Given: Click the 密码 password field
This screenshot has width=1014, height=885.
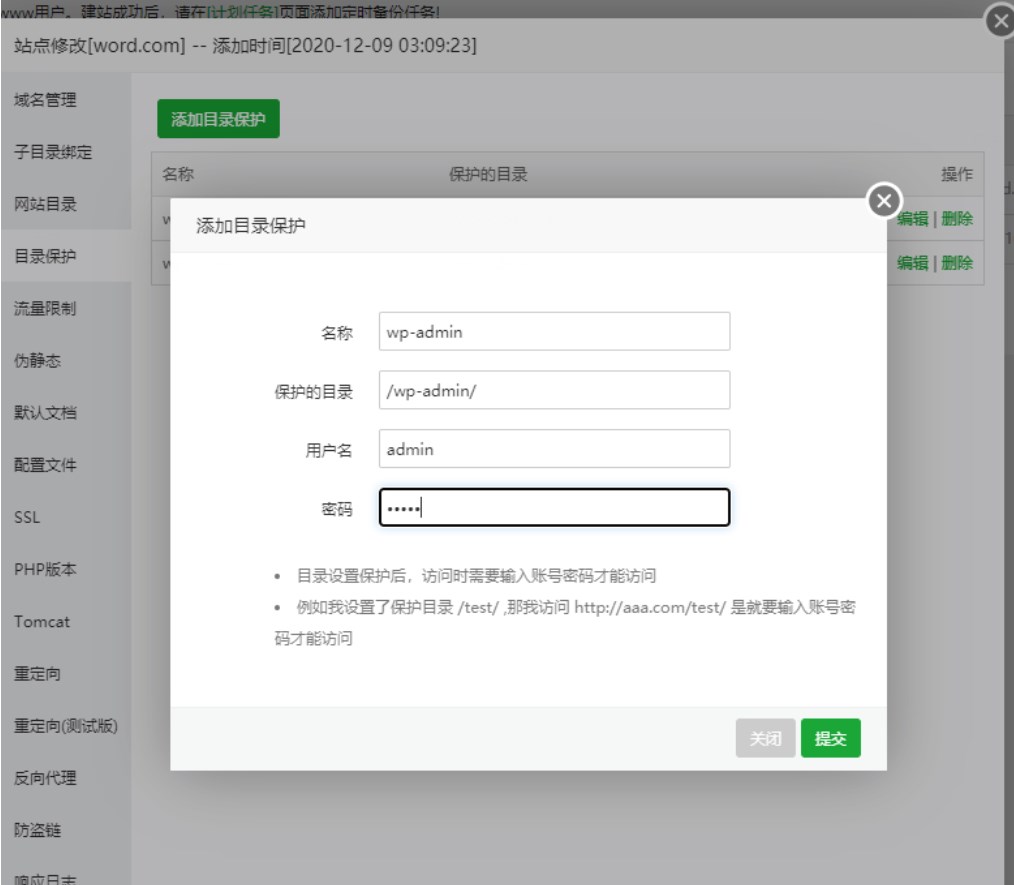Looking at the screenshot, I should (554, 507).
